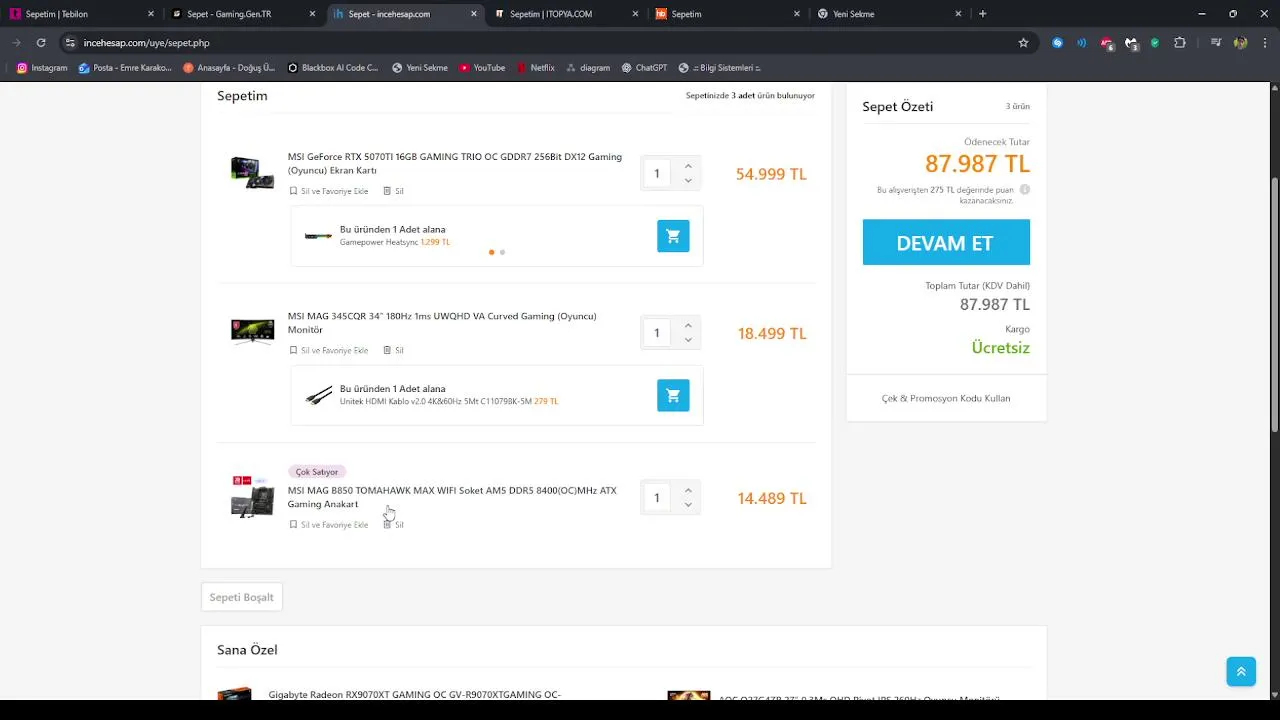The height and width of the screenshot is (720, 1280).
Task: Click the Sepeti Boşalt button
Action: coord(242,597)
